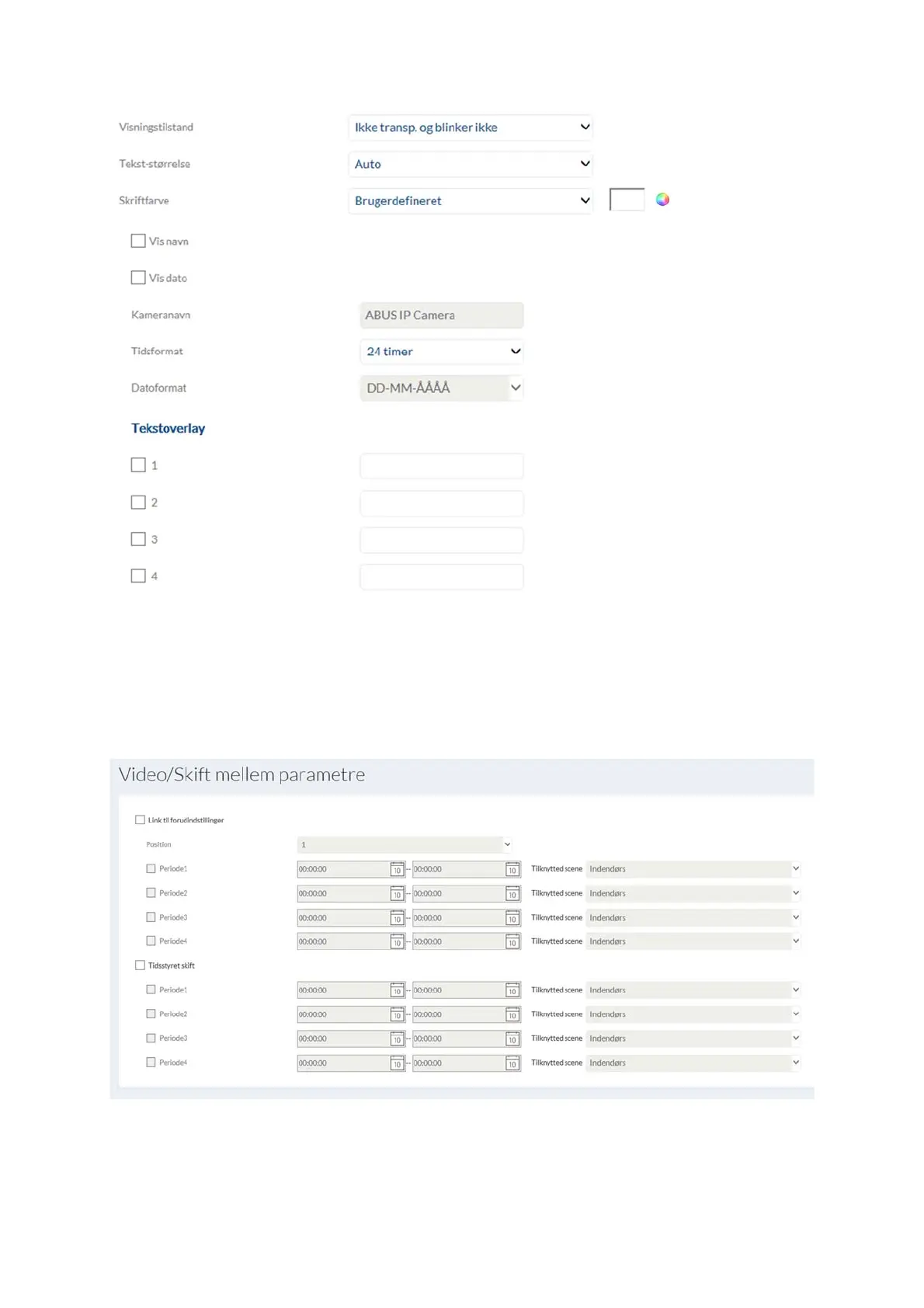Click the Video/Skift mellem parametre title
Viewport: 924px width, 1308px height.
(241, 774)
